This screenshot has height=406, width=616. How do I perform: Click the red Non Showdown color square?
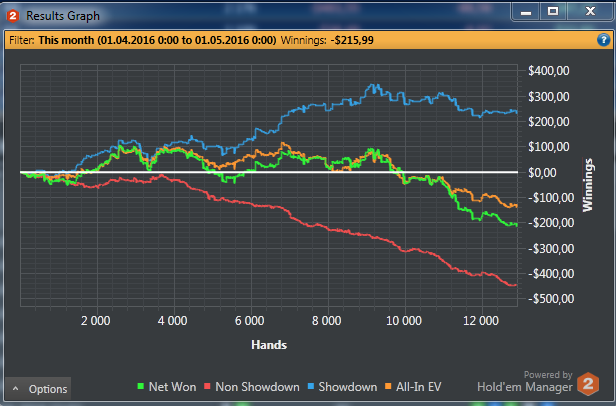(207, 386)
